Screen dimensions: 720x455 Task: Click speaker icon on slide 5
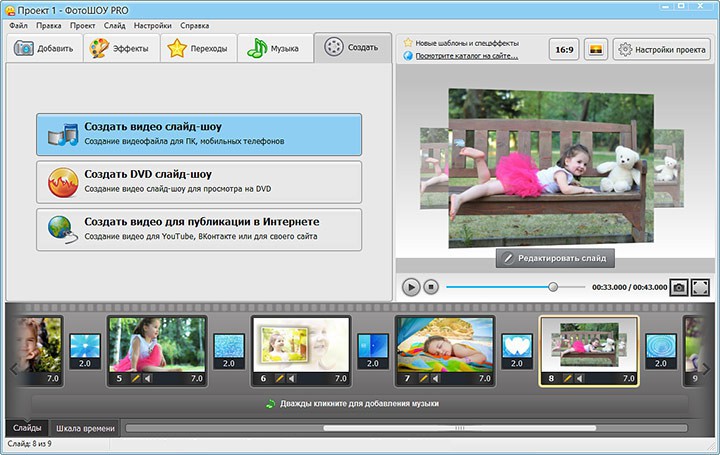point(147,379)
